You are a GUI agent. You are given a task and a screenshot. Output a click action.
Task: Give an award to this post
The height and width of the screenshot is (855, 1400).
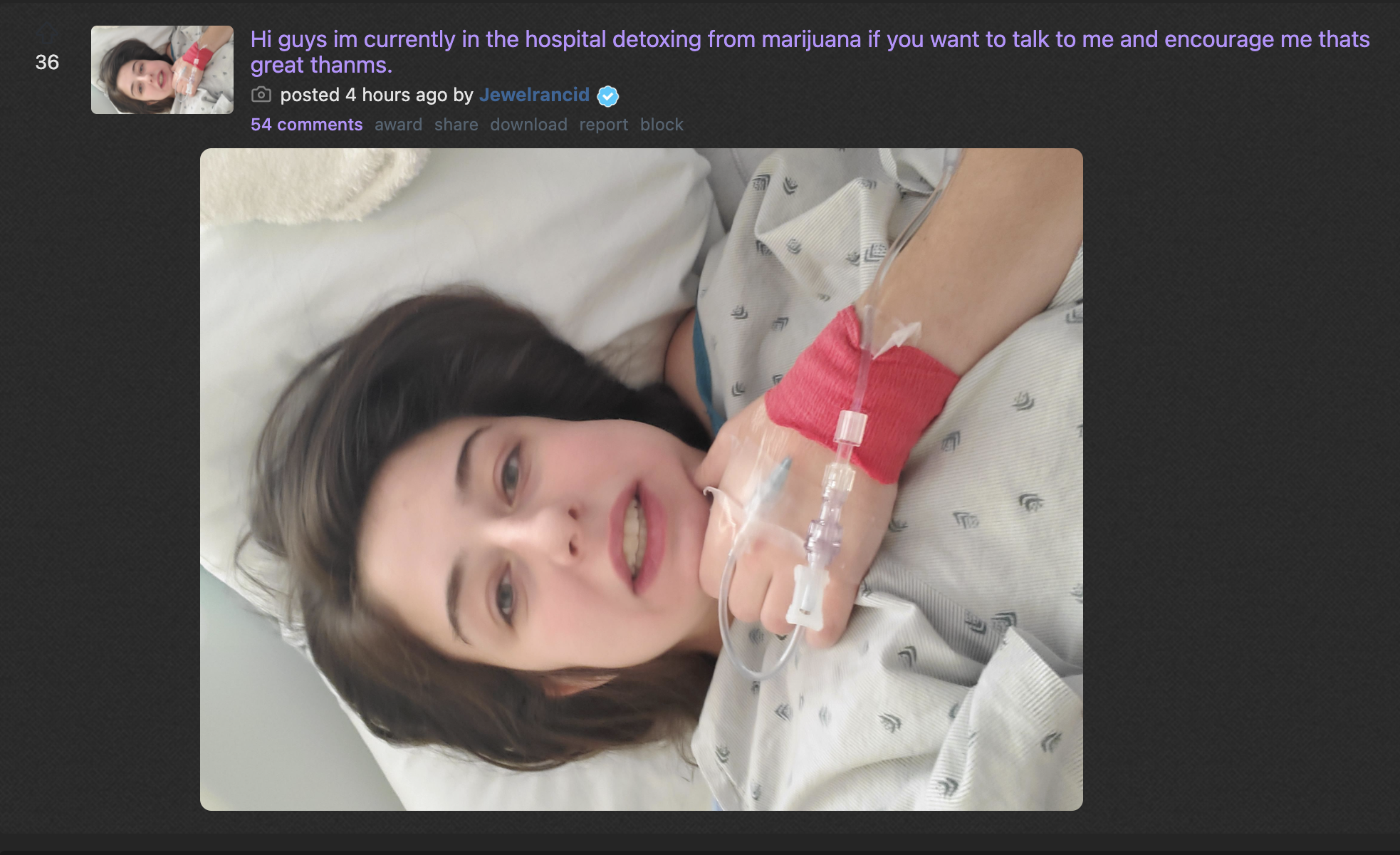coord(398,125)
